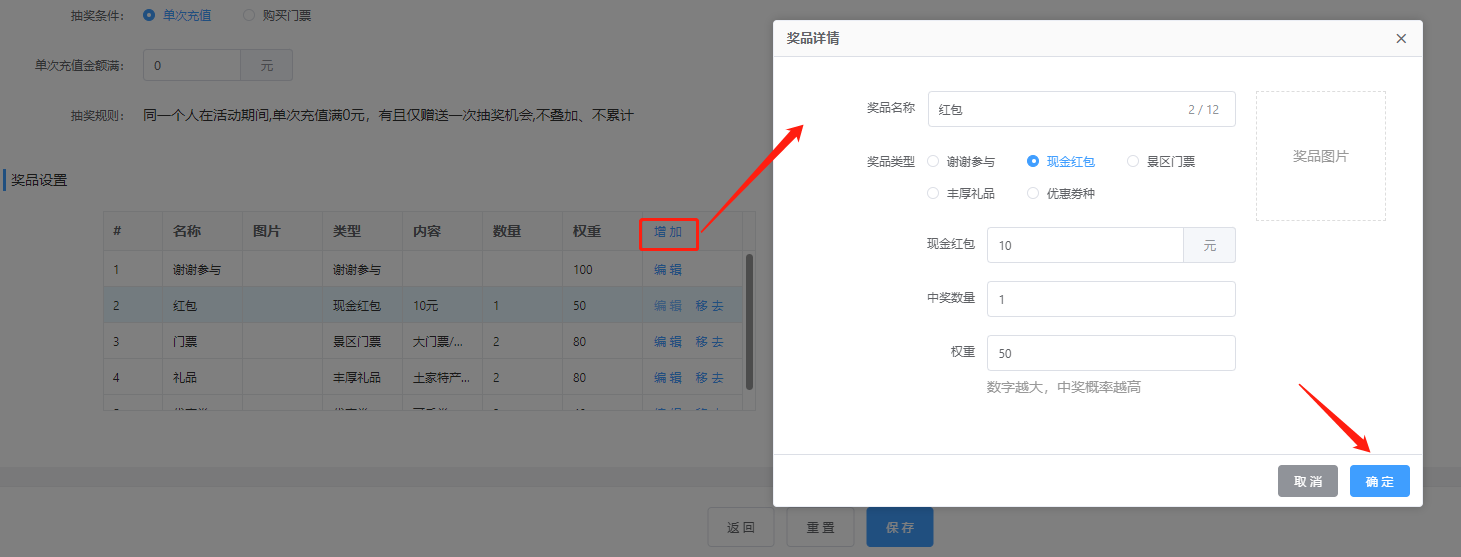Choose 优惠券种 as prize type
The height and width of the screenshot is (557, 1461).
pyautogui.click(x=1033, y=193)
